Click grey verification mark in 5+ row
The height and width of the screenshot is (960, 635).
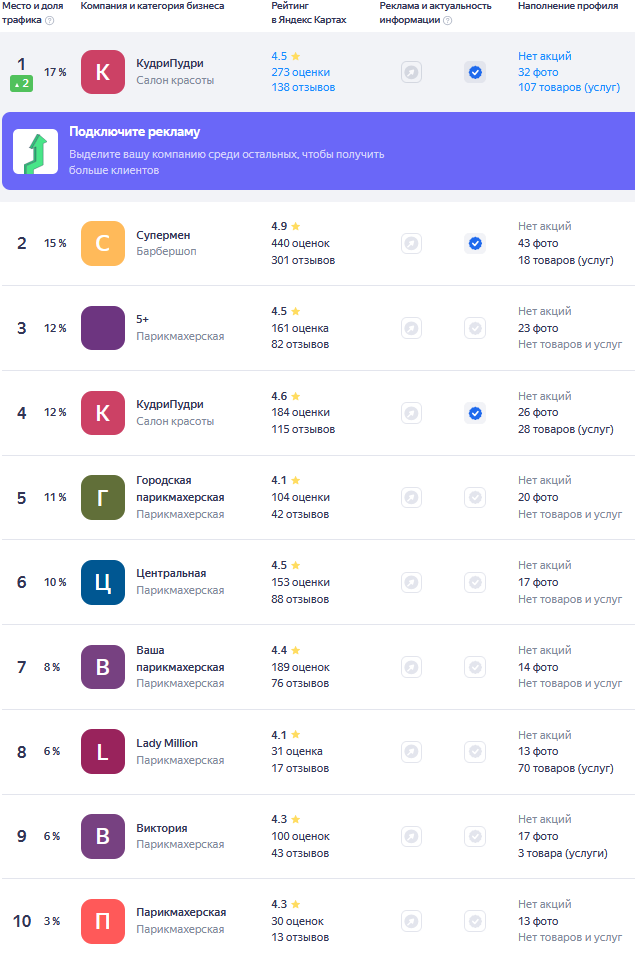point(475,328)
